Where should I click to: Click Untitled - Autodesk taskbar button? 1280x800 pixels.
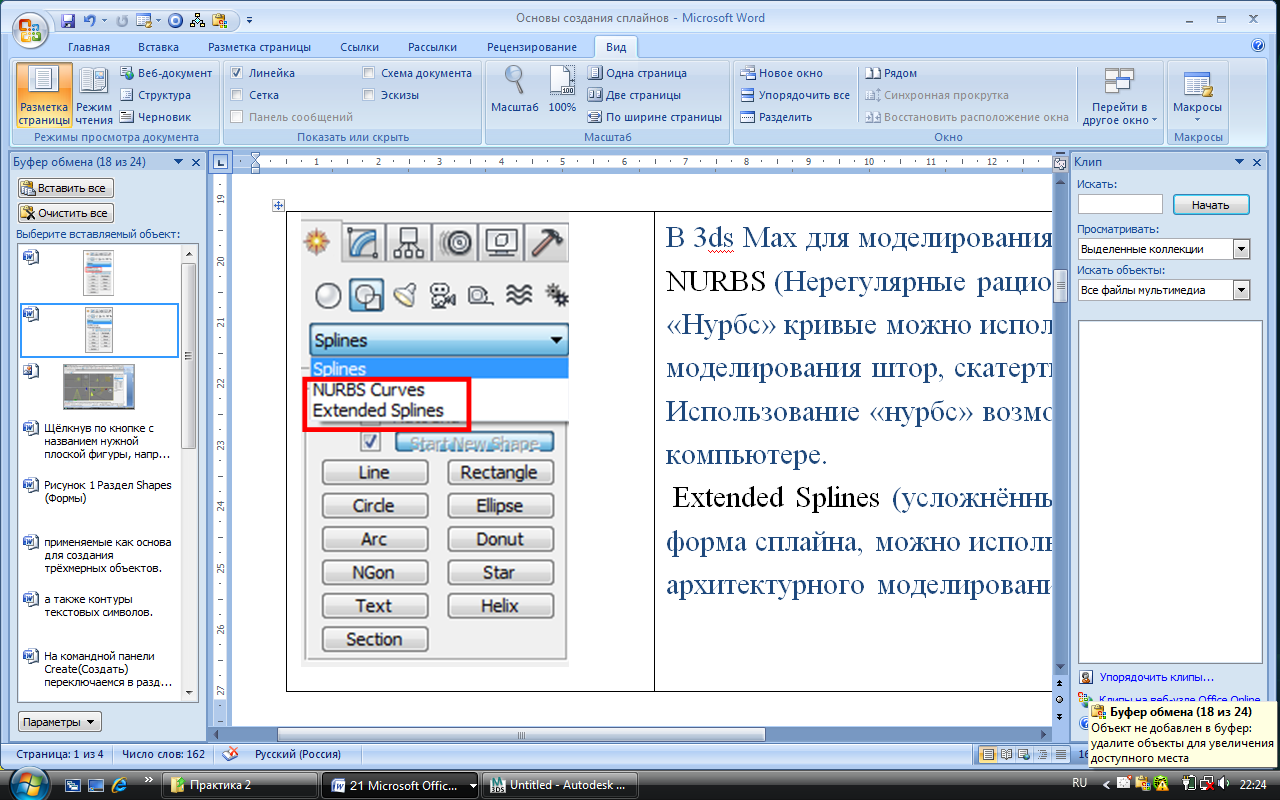pos(559,785)
